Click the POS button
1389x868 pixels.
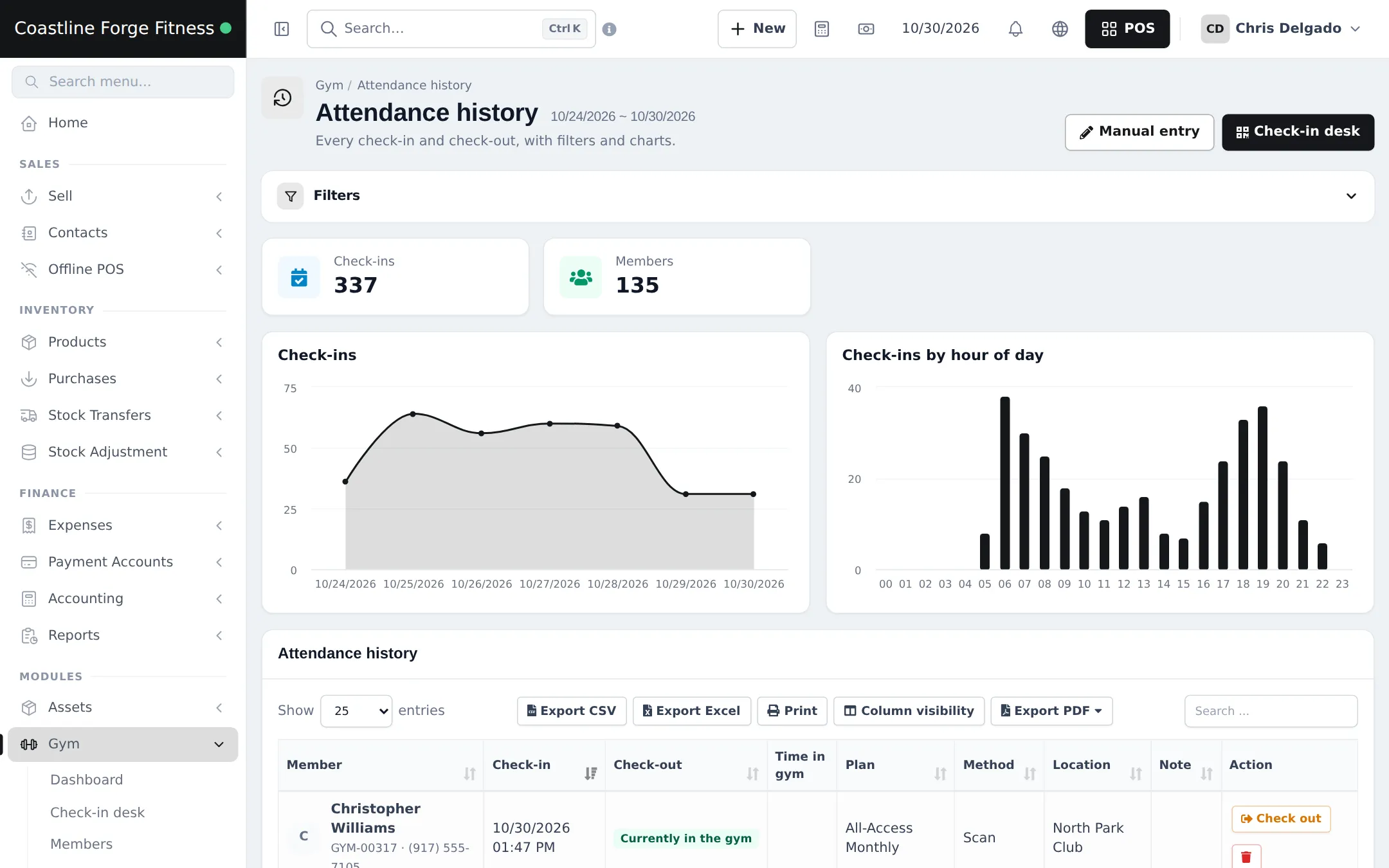[1127, 29]
